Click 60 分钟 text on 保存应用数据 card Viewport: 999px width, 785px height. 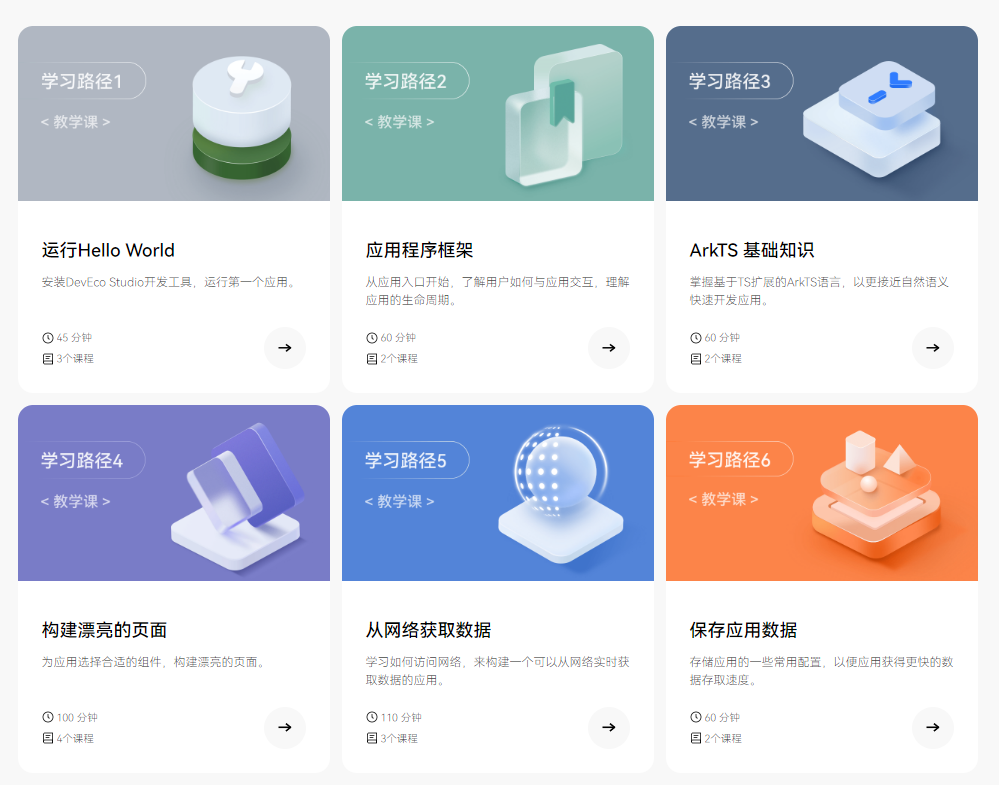click(x=722, y=717)
